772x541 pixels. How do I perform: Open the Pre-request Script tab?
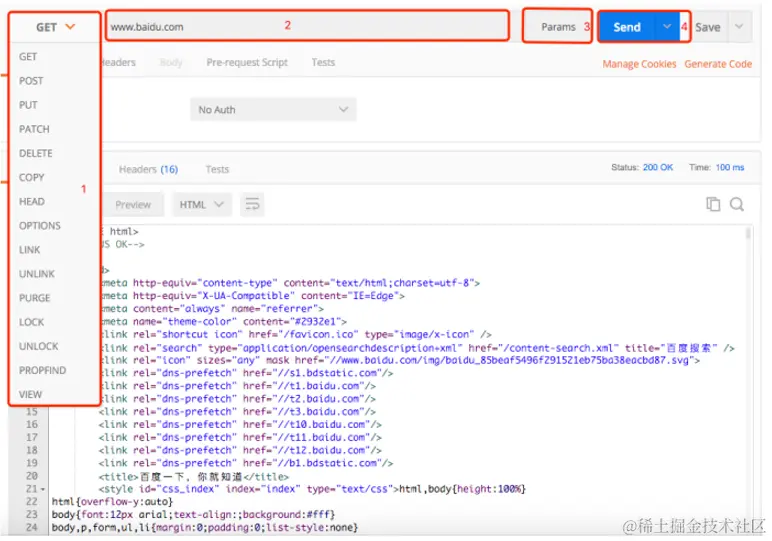(x=247, y=63)
